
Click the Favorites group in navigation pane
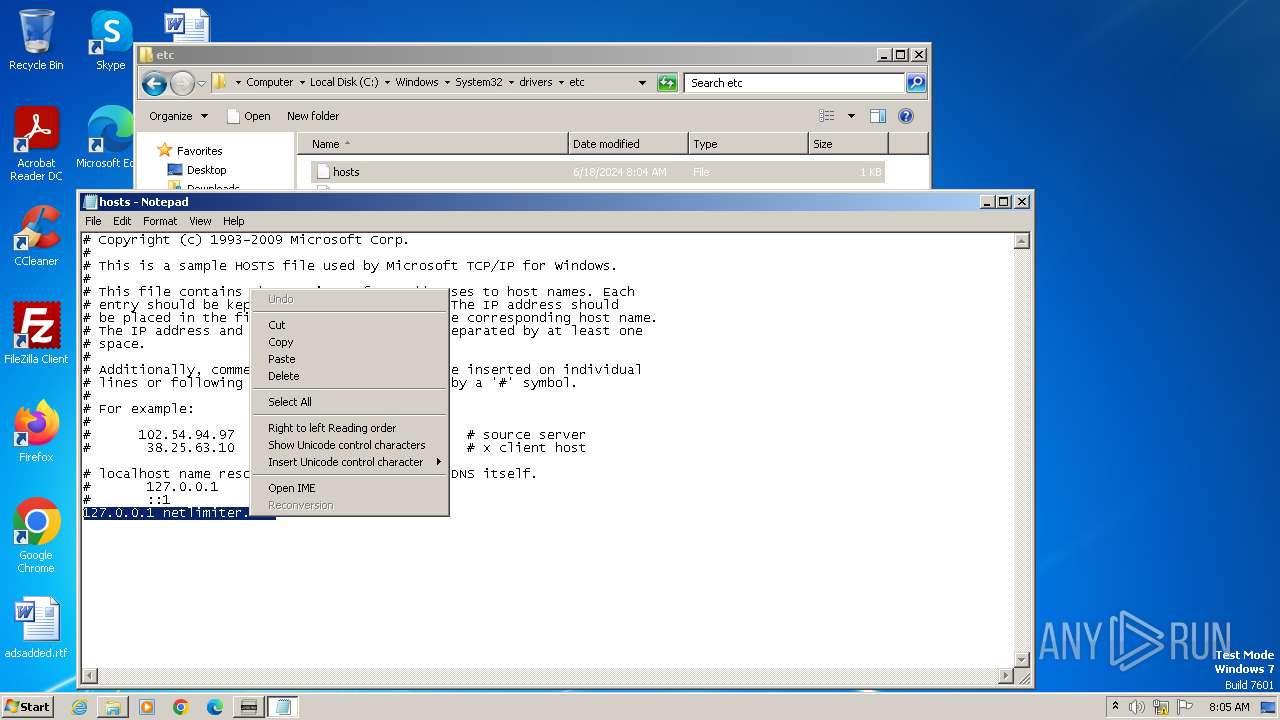click(199, 151)
